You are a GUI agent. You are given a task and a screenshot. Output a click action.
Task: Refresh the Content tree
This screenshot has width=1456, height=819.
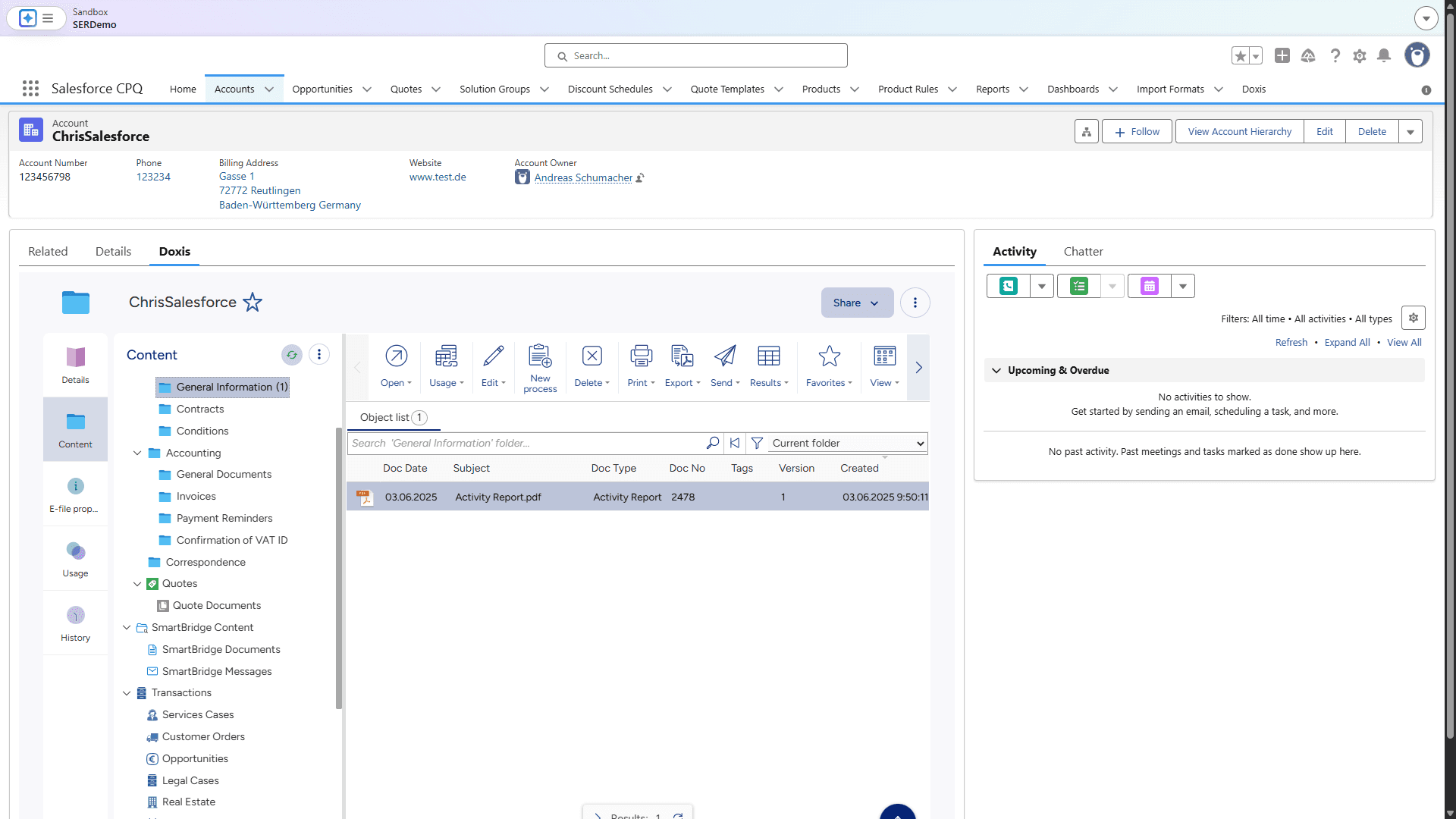(x=292, y=354)
